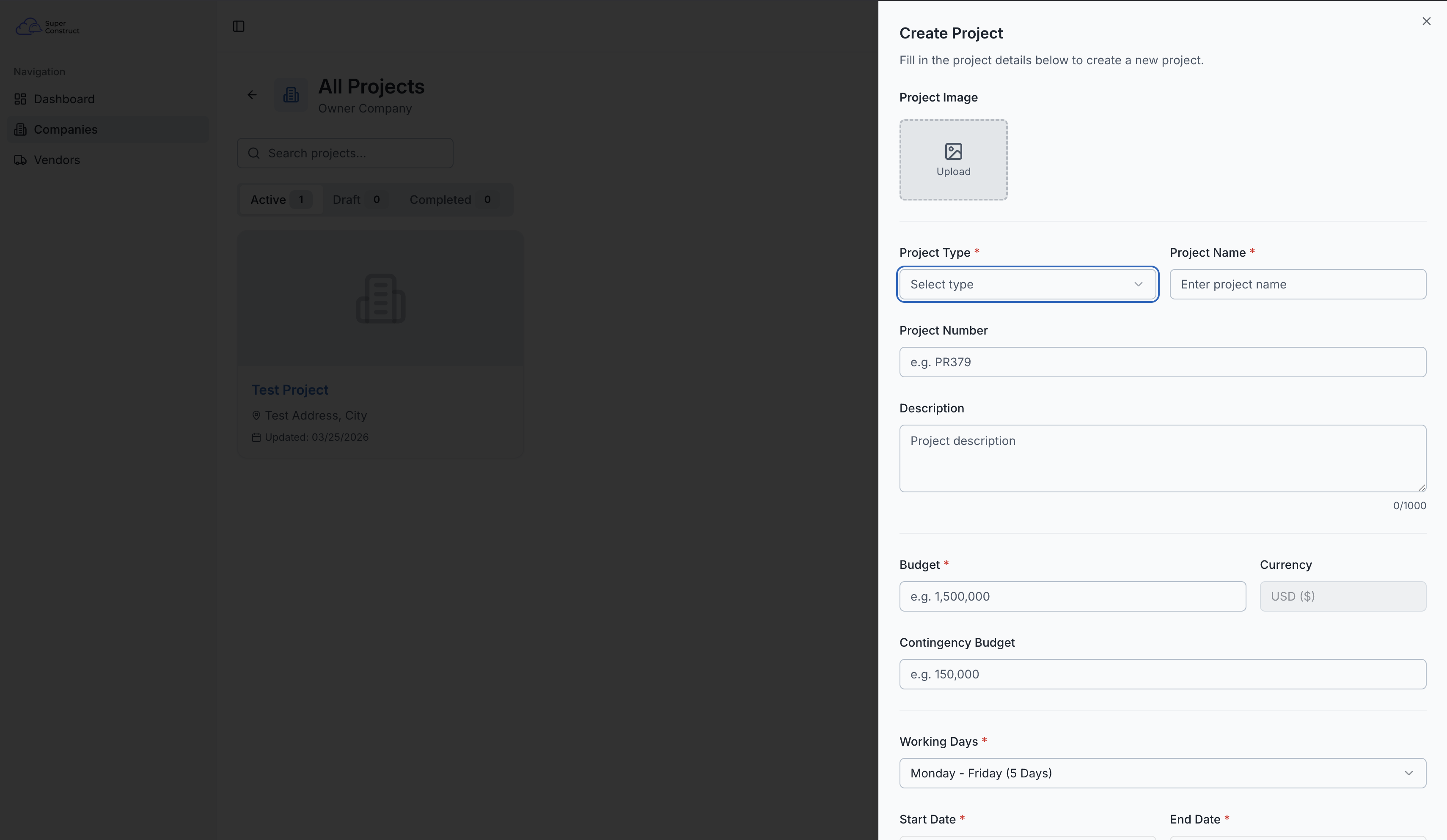The height and width of the screenshot is (840, 1447).
Task: Open the Project Type dropdown
Action: (x=1027, y=284)
